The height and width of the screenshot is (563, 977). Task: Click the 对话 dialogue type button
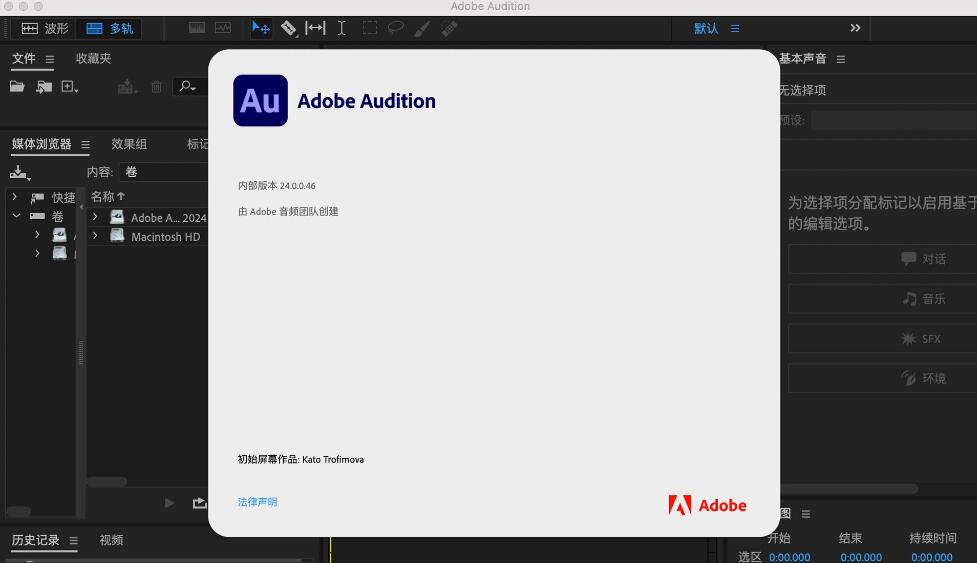pyautogui.click(x=882, y=259)
